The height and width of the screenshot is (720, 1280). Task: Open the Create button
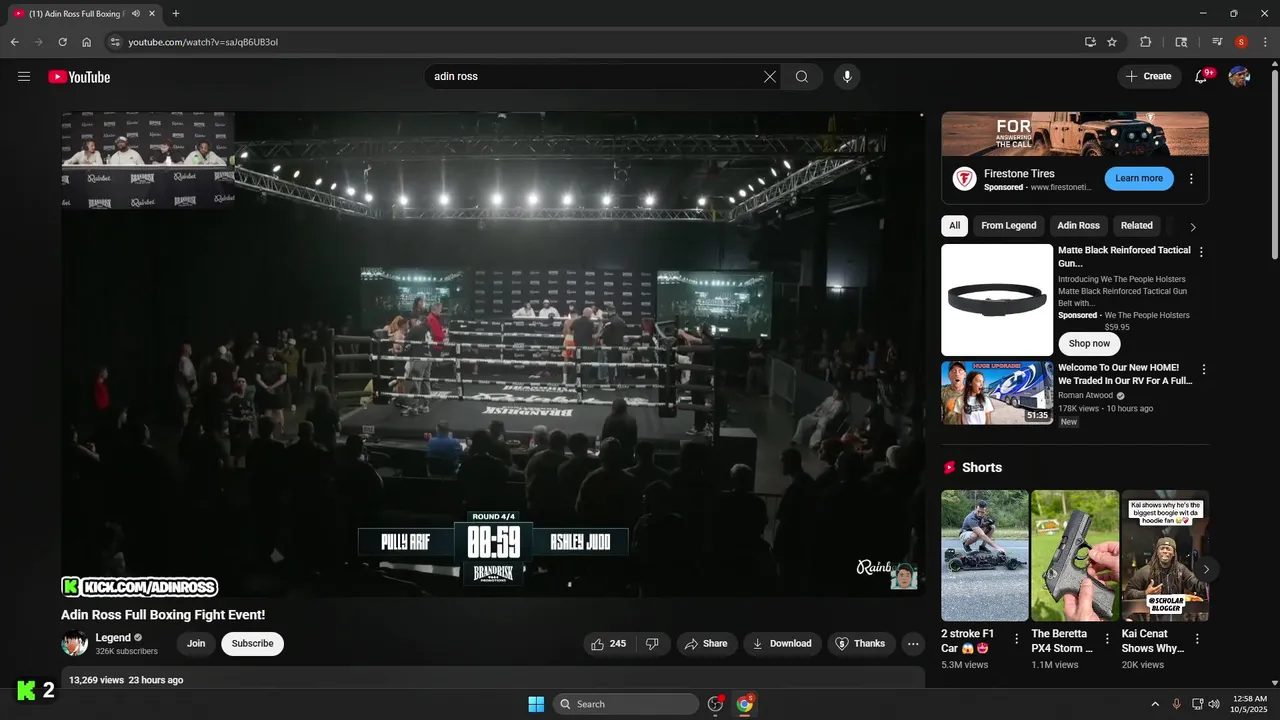tap(1148, 77)
